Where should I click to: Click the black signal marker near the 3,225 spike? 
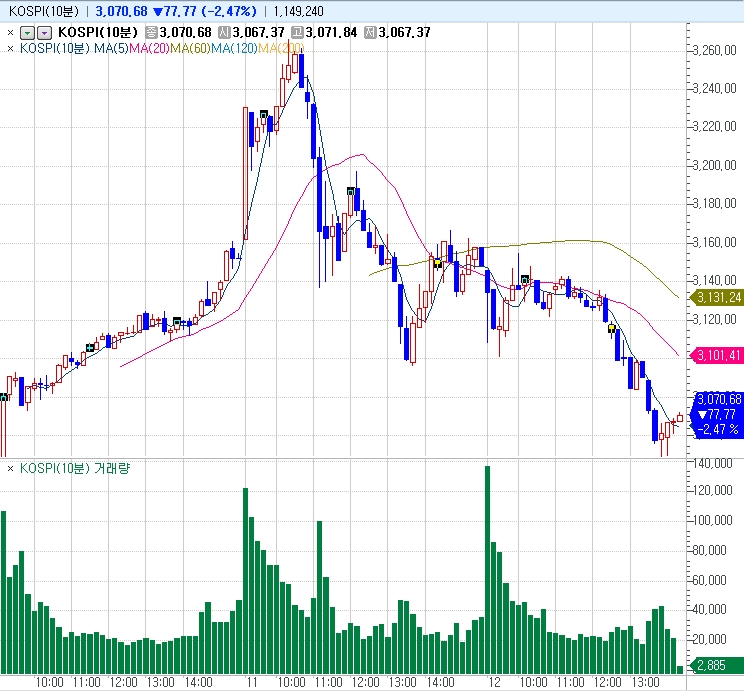coord(264,115)
